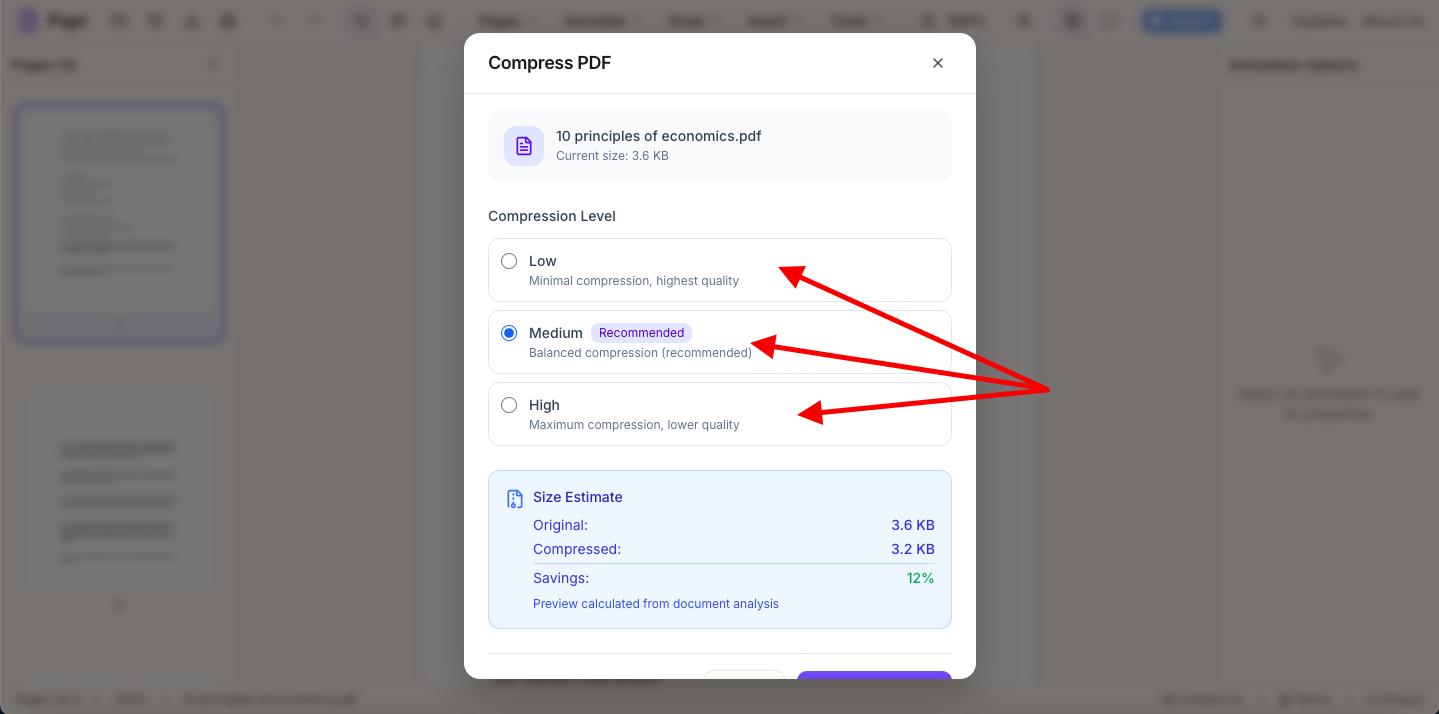Viewport: 1439px width, 714px height.
Task: Select the High compression radio button
Action: click(509, 405)
